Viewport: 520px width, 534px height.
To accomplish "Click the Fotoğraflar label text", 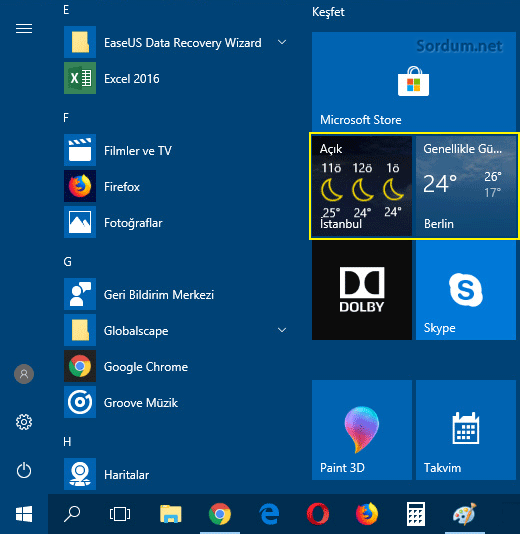I will tap(133, 223).
